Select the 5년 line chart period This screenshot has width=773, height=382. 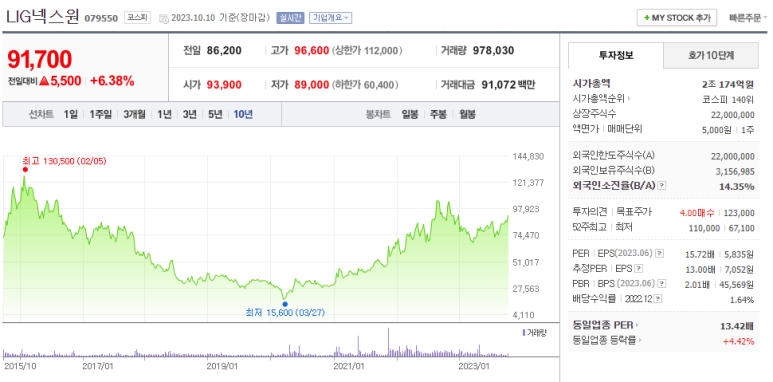pos(215,115)
